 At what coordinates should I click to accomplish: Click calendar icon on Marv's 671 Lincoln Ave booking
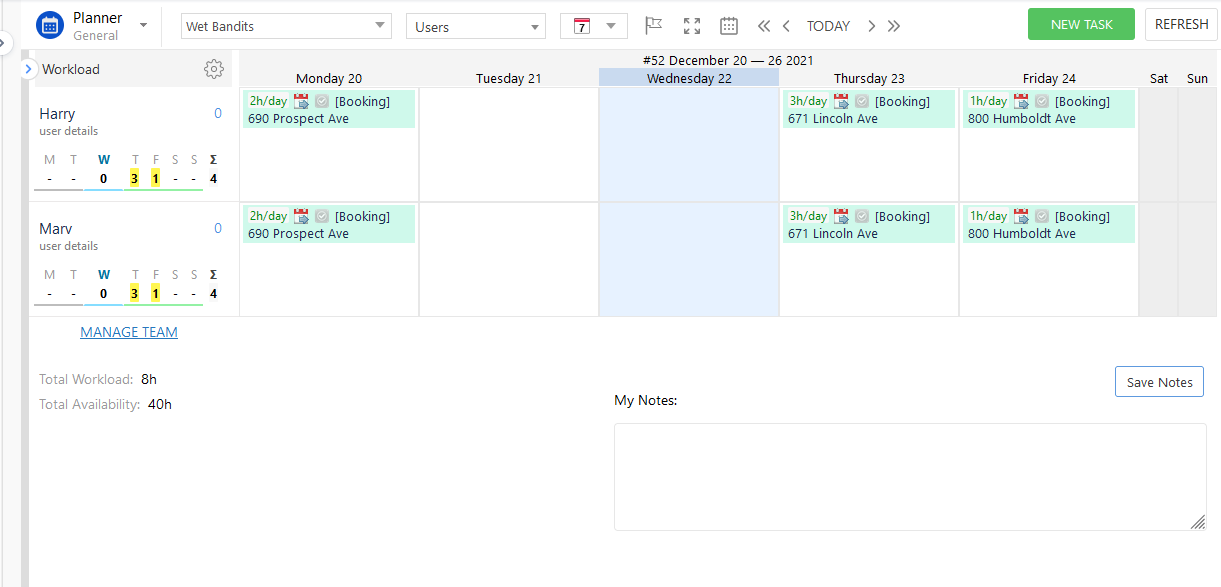point(841,216)
